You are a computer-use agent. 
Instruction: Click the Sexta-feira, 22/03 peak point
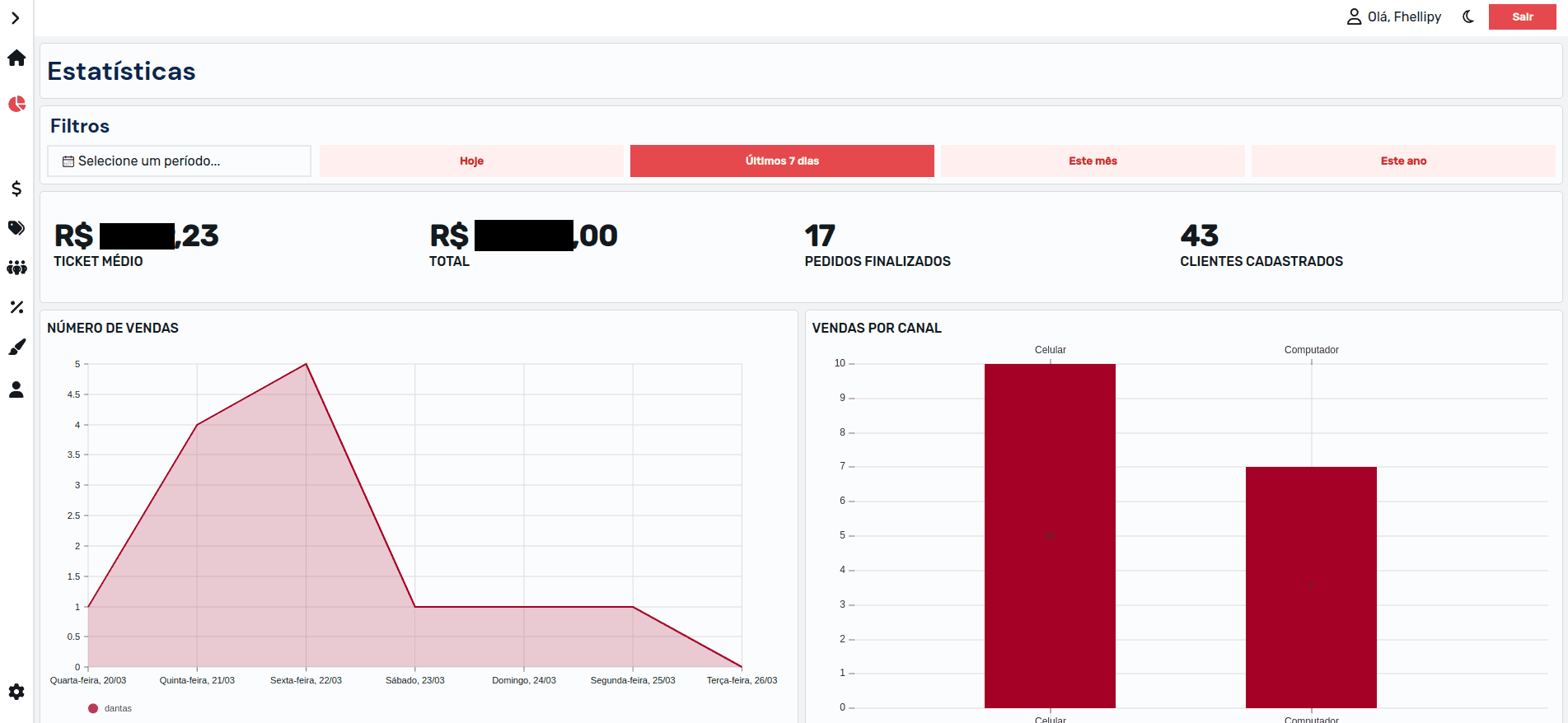pos(306,364)
